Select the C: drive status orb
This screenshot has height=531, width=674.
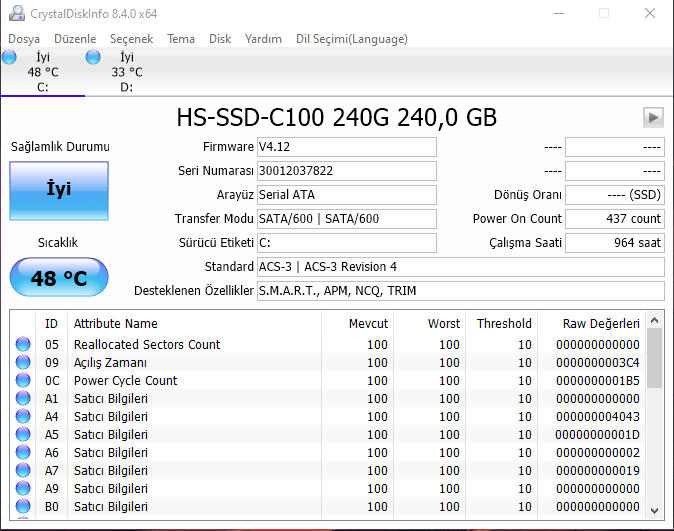10,58
